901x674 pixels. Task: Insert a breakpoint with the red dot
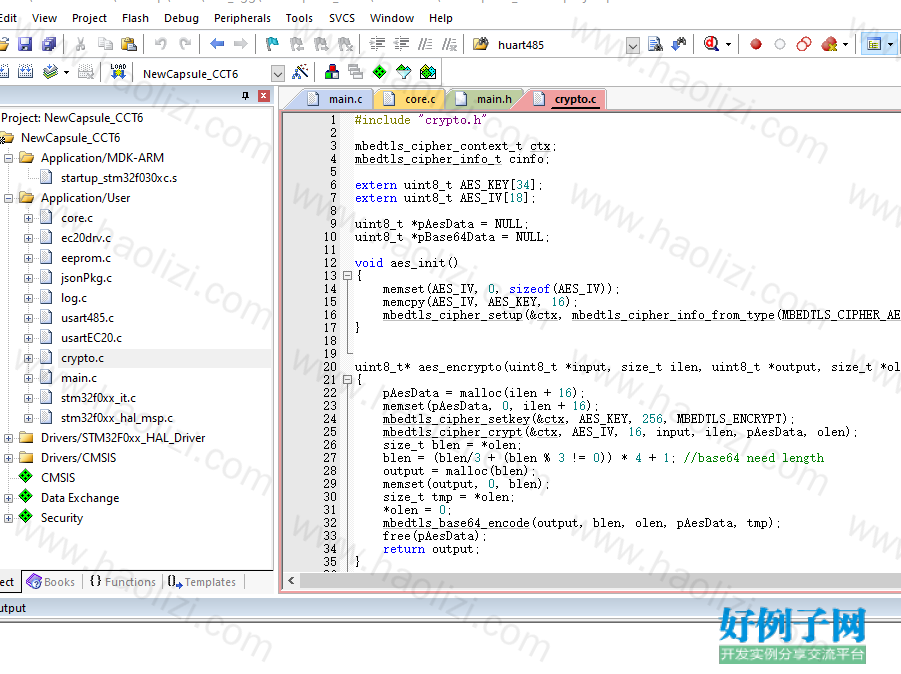point(756,44)
